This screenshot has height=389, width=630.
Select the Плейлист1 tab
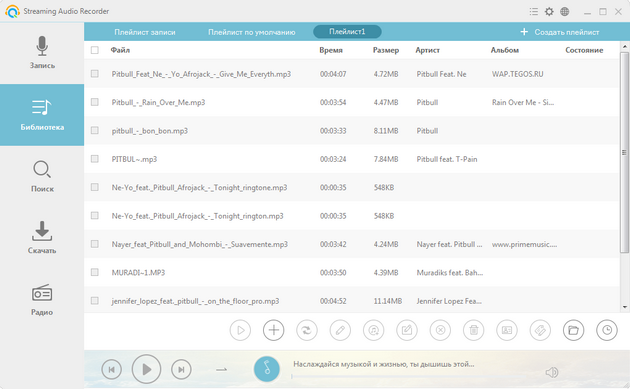coord(347,32)
